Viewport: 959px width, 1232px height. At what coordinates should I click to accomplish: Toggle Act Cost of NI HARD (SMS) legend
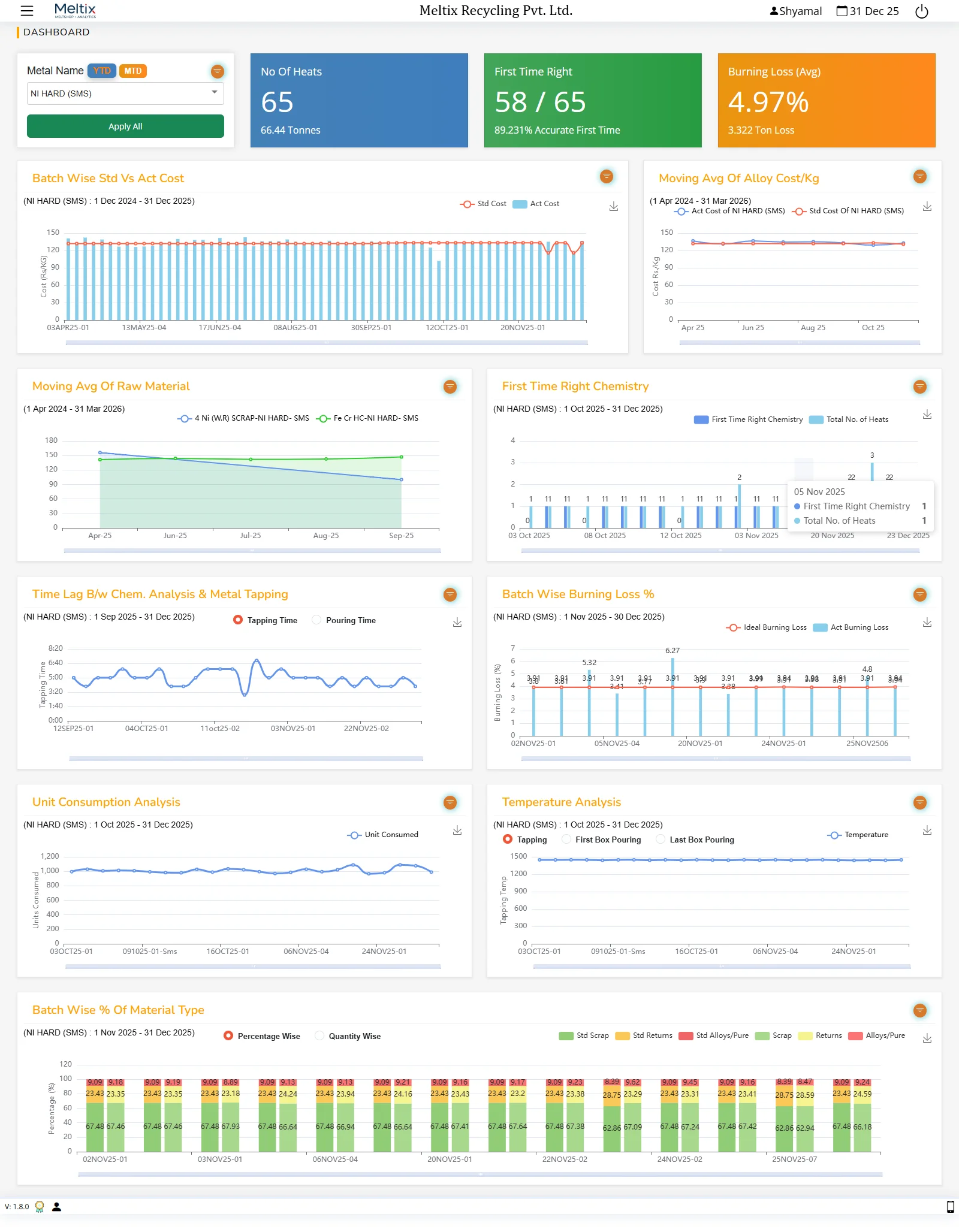coord(729,211)
